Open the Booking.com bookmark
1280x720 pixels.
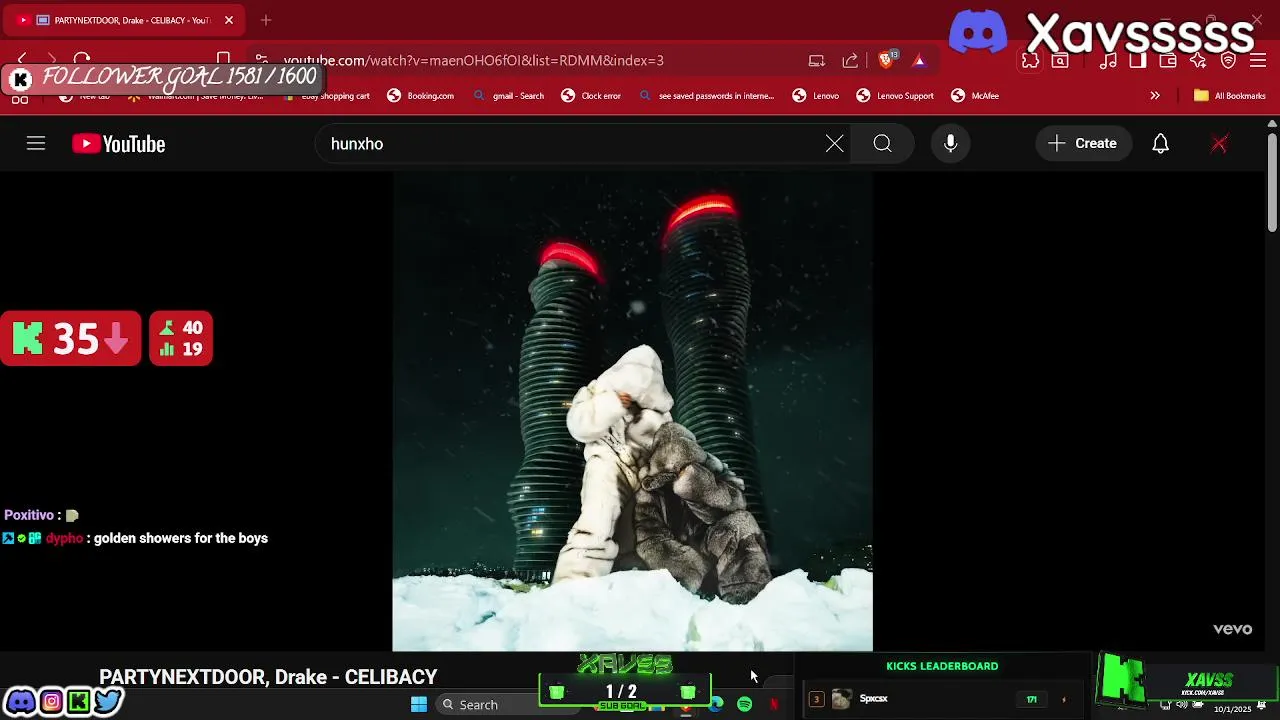coord(421,96)
